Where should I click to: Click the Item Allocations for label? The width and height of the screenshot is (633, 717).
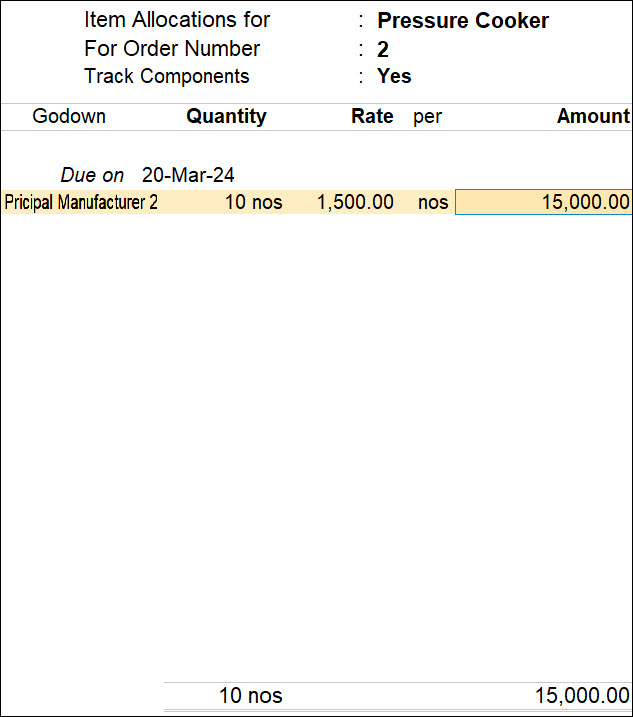(x=177, y=20)
